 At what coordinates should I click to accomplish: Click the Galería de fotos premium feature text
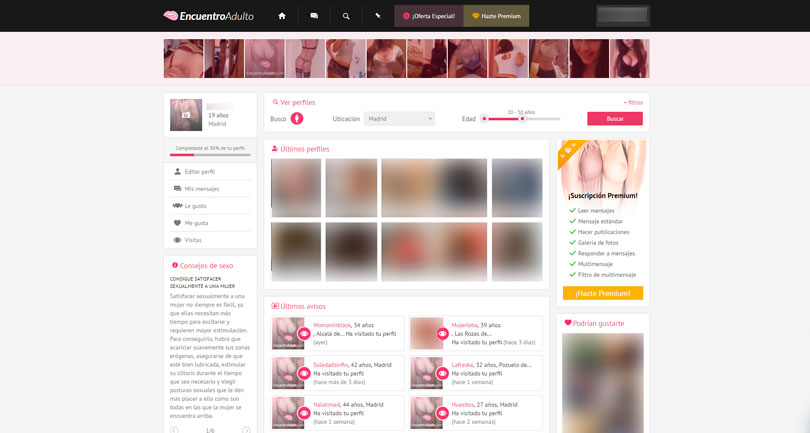pos(598,243)
